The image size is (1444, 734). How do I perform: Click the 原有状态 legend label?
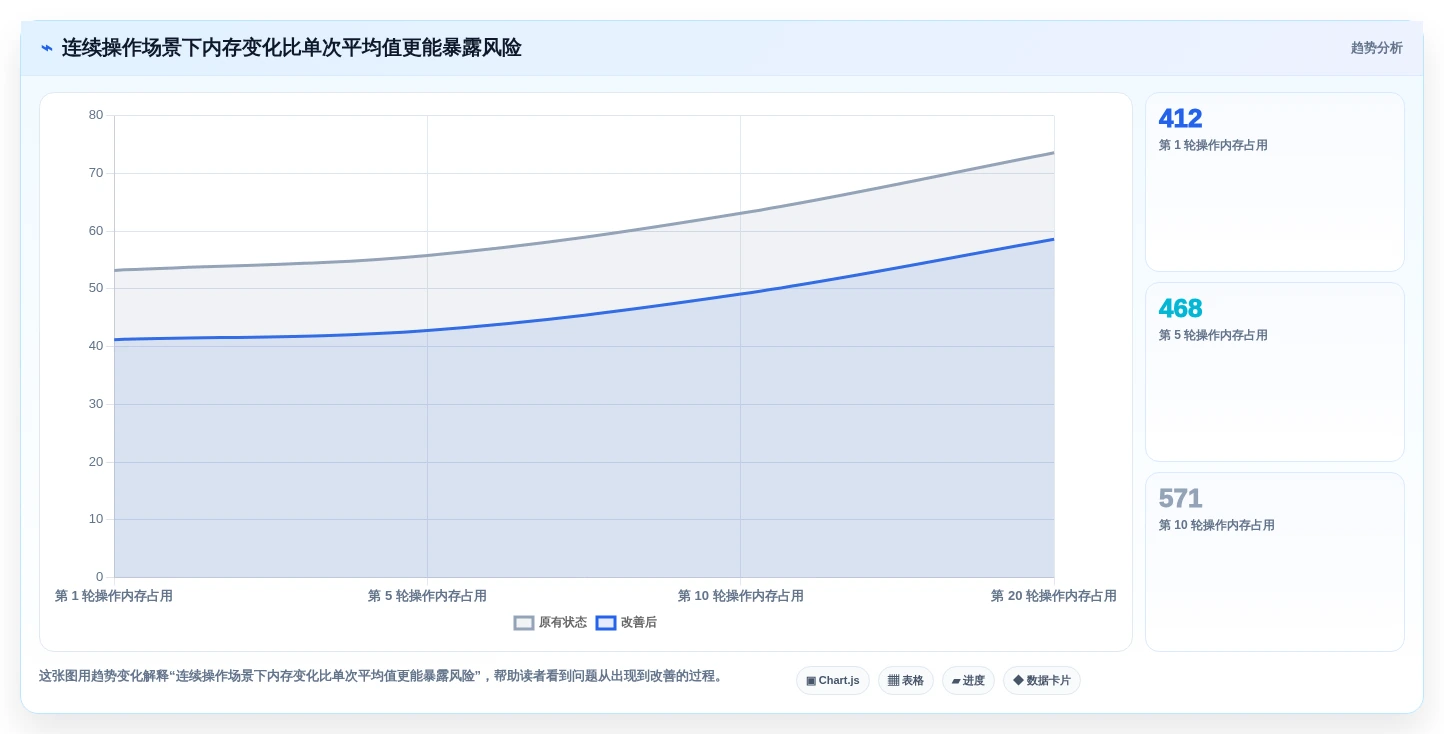point(563,623)
